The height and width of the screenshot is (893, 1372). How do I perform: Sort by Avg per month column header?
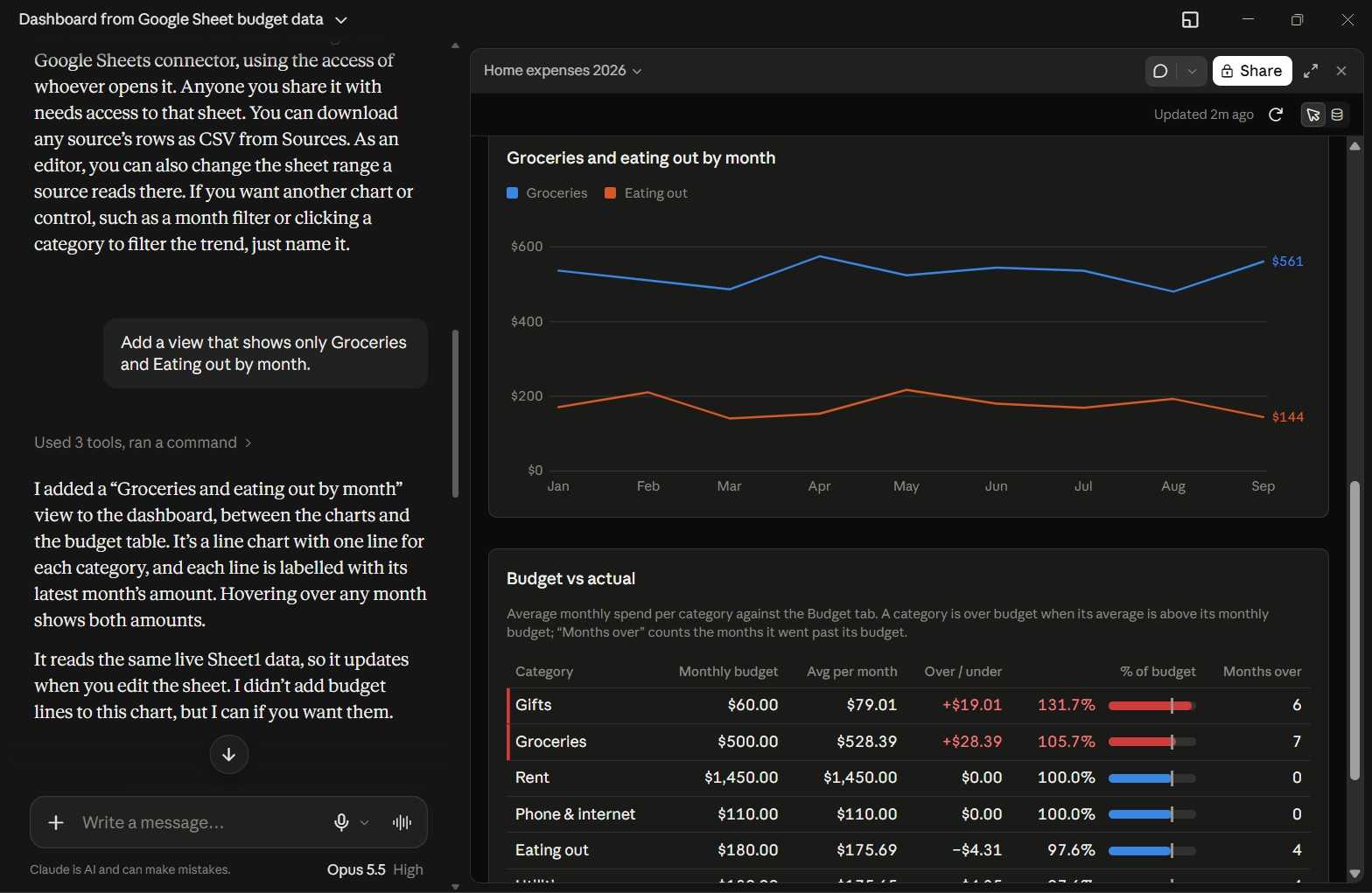[x=851, y=672]
